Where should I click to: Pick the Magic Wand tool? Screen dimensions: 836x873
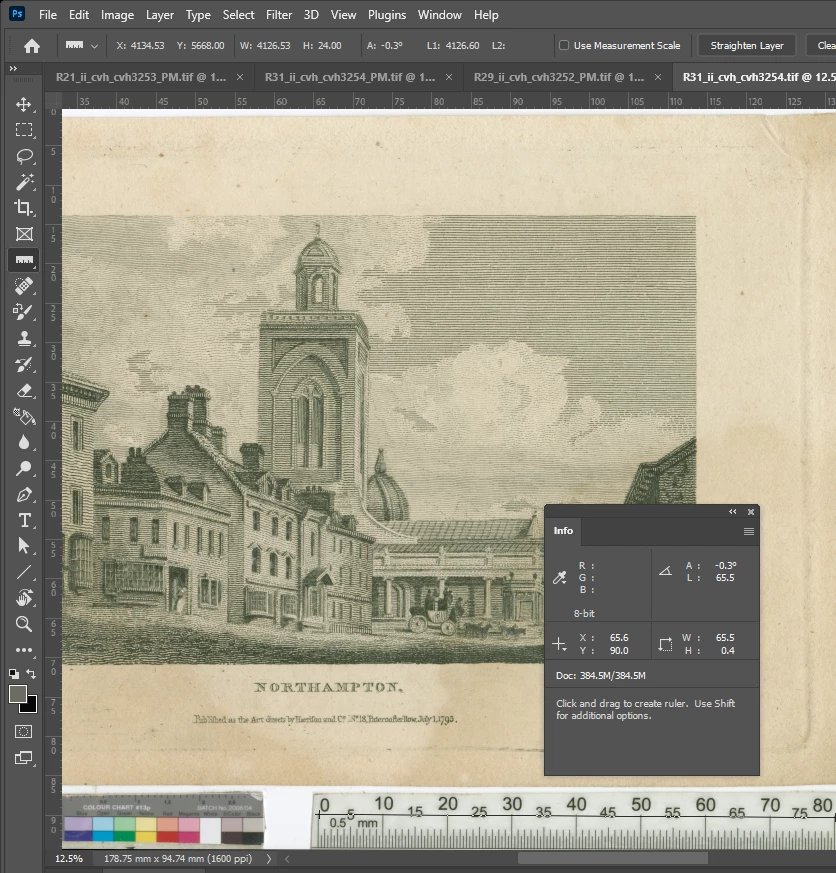click(24, 182)
